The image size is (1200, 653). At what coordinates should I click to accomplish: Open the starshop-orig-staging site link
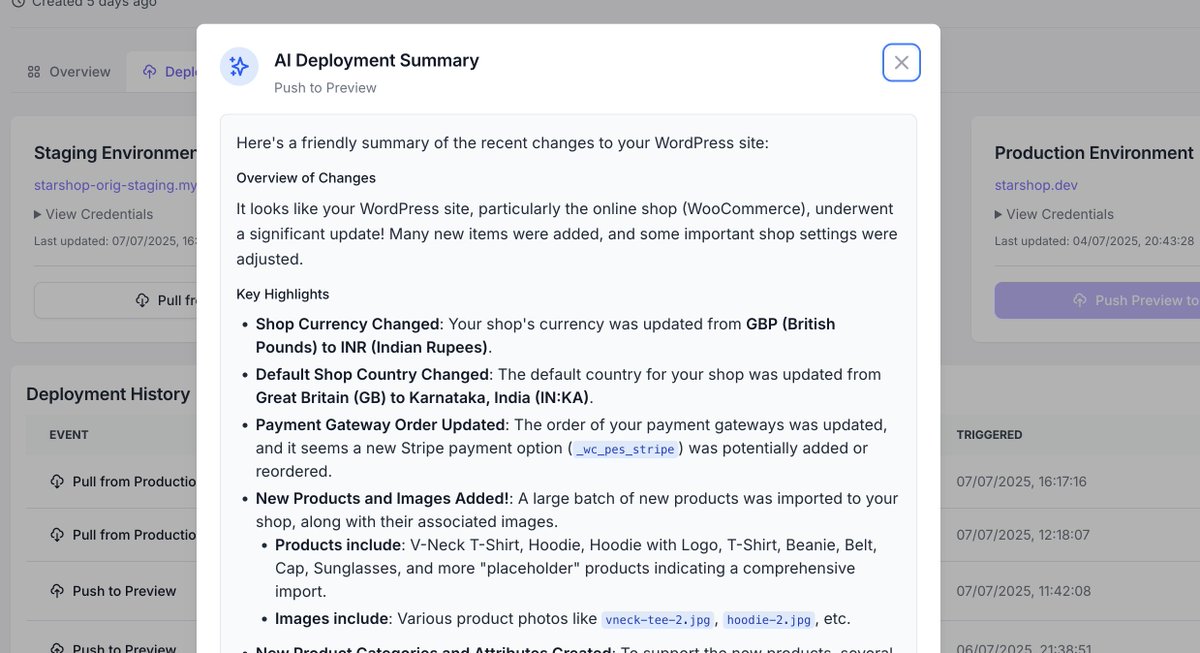(x=115, y=185)
